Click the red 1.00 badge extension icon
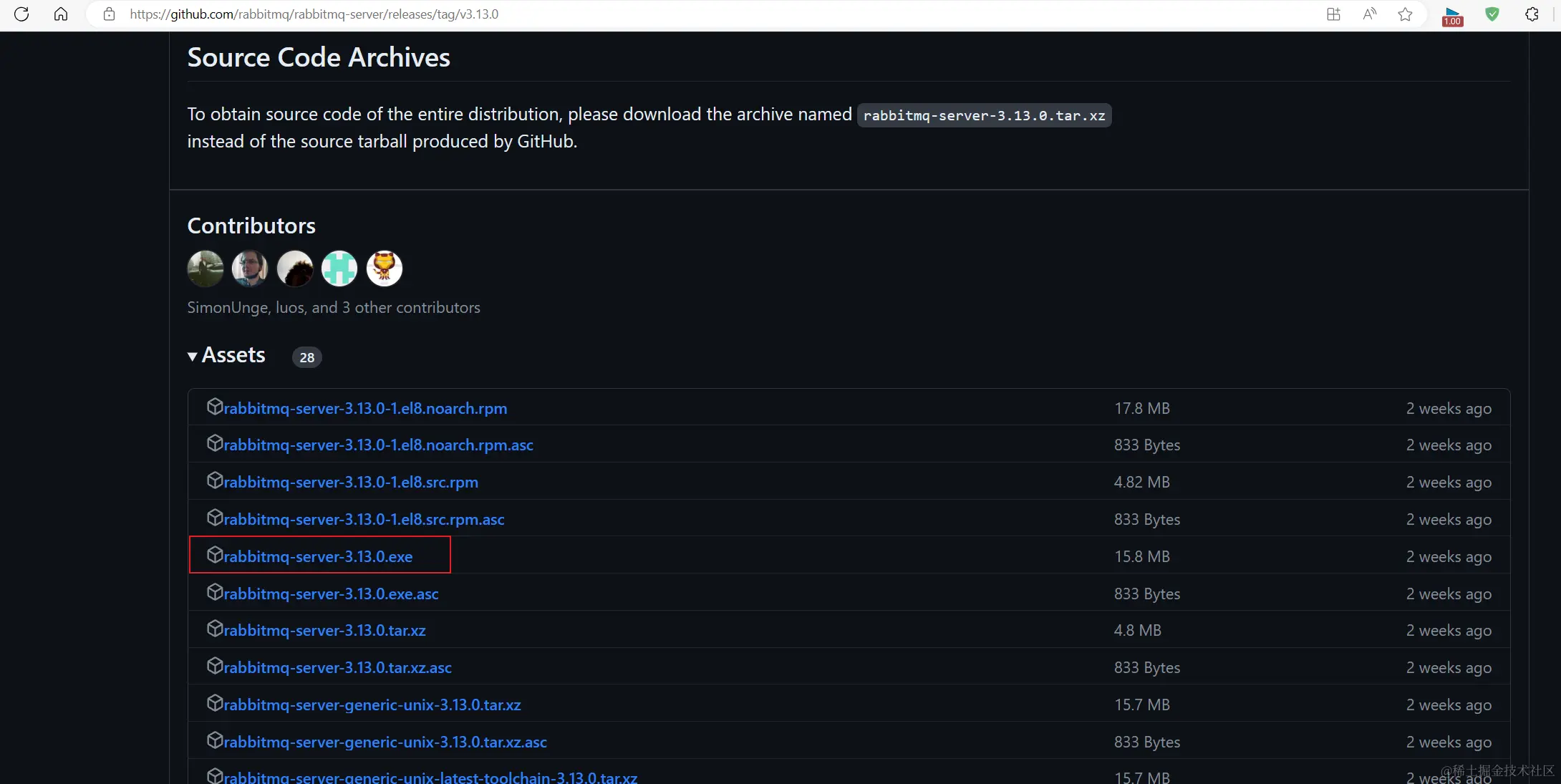The width and height of the screenshot is (1561, 784). pyautogui.click(x=1452, y=16)
